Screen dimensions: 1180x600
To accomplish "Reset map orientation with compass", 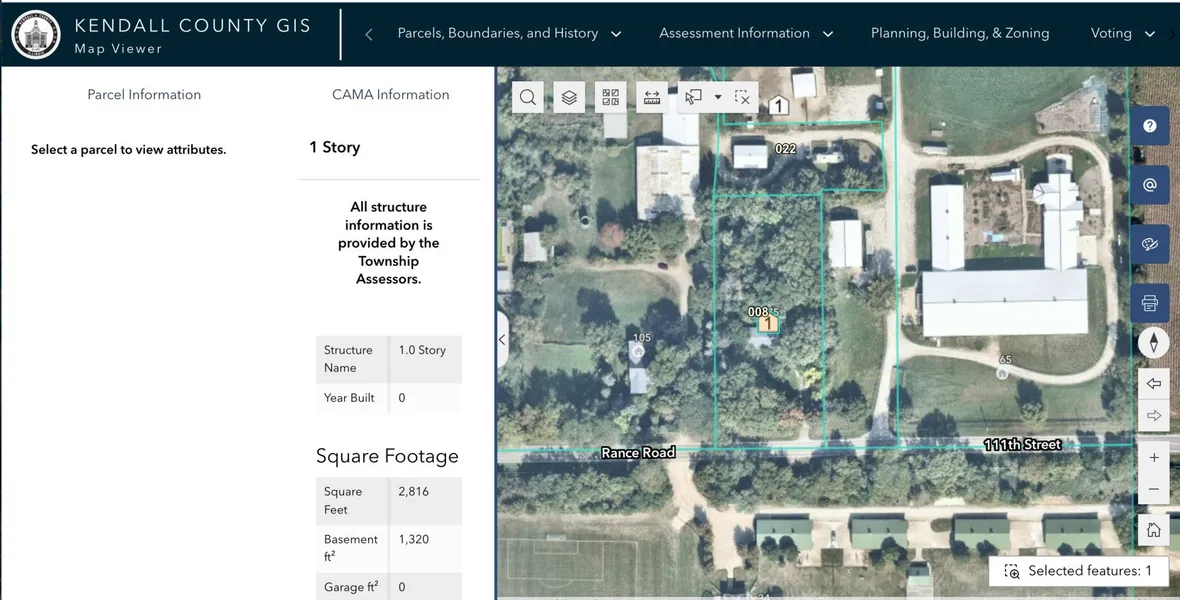I will [x=1153, y=343].
